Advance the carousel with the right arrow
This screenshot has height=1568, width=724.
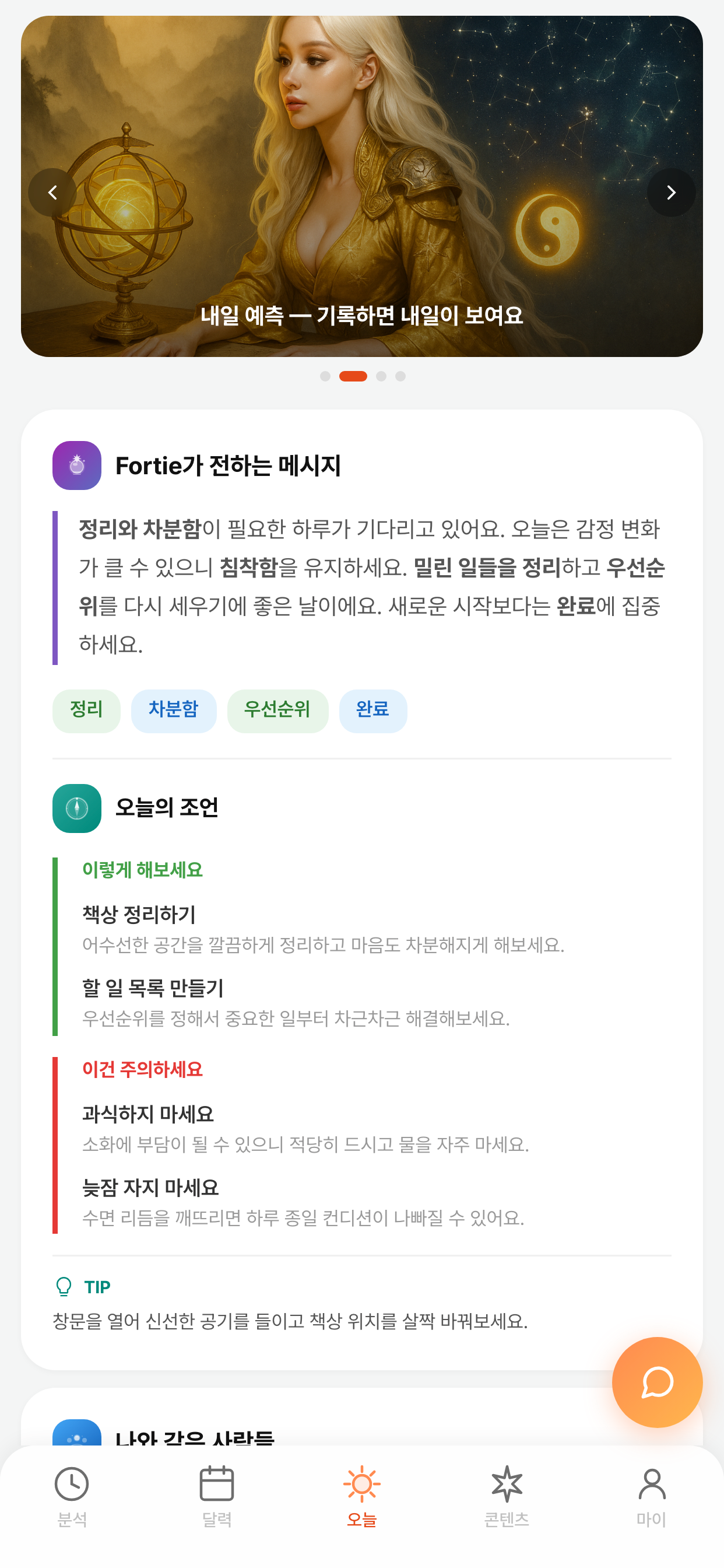coord(671,192)
